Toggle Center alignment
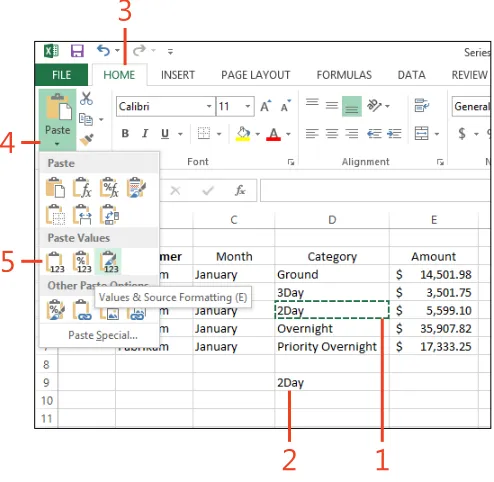Viewport: 494px width, 482px height. coord(332,134)
